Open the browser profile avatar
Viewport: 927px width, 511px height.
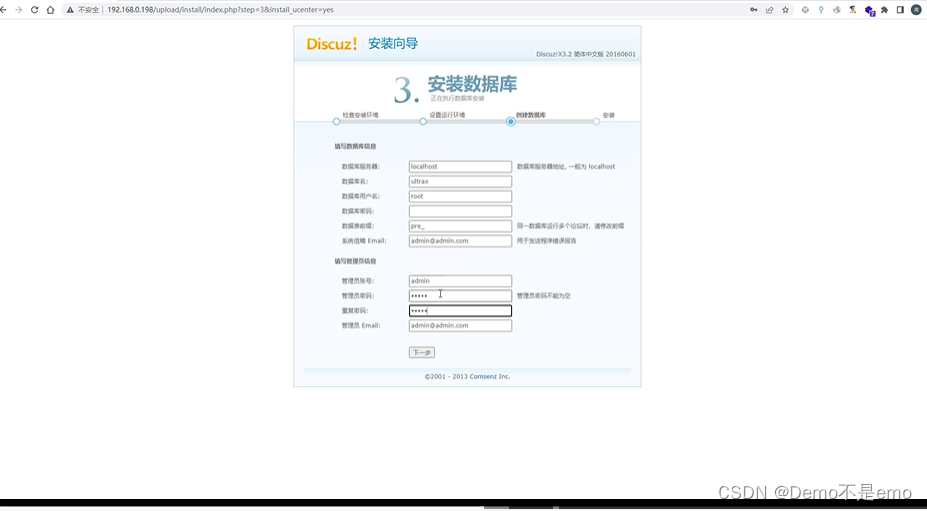(916, 9)
